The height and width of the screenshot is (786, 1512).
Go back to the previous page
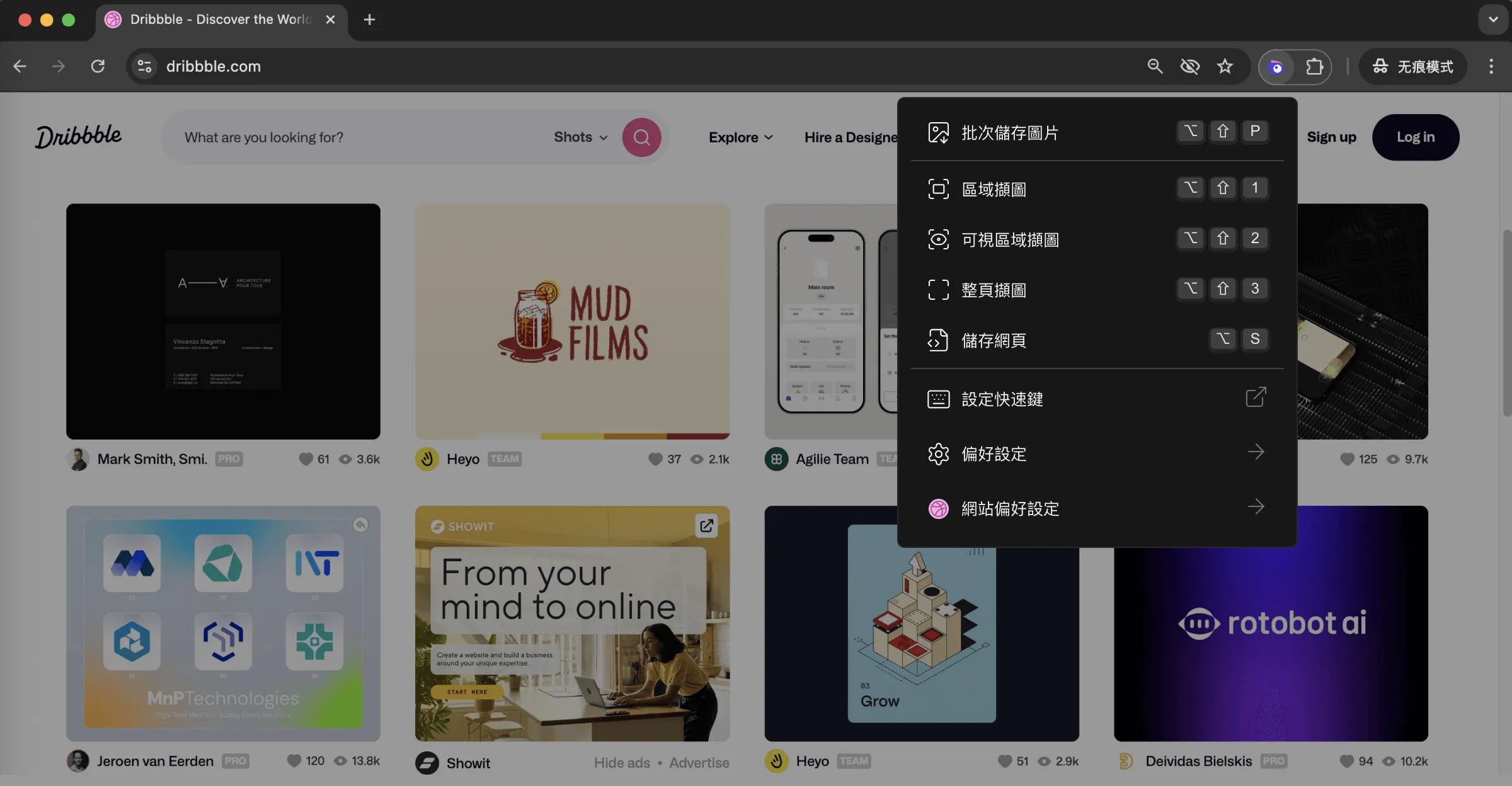20,66
